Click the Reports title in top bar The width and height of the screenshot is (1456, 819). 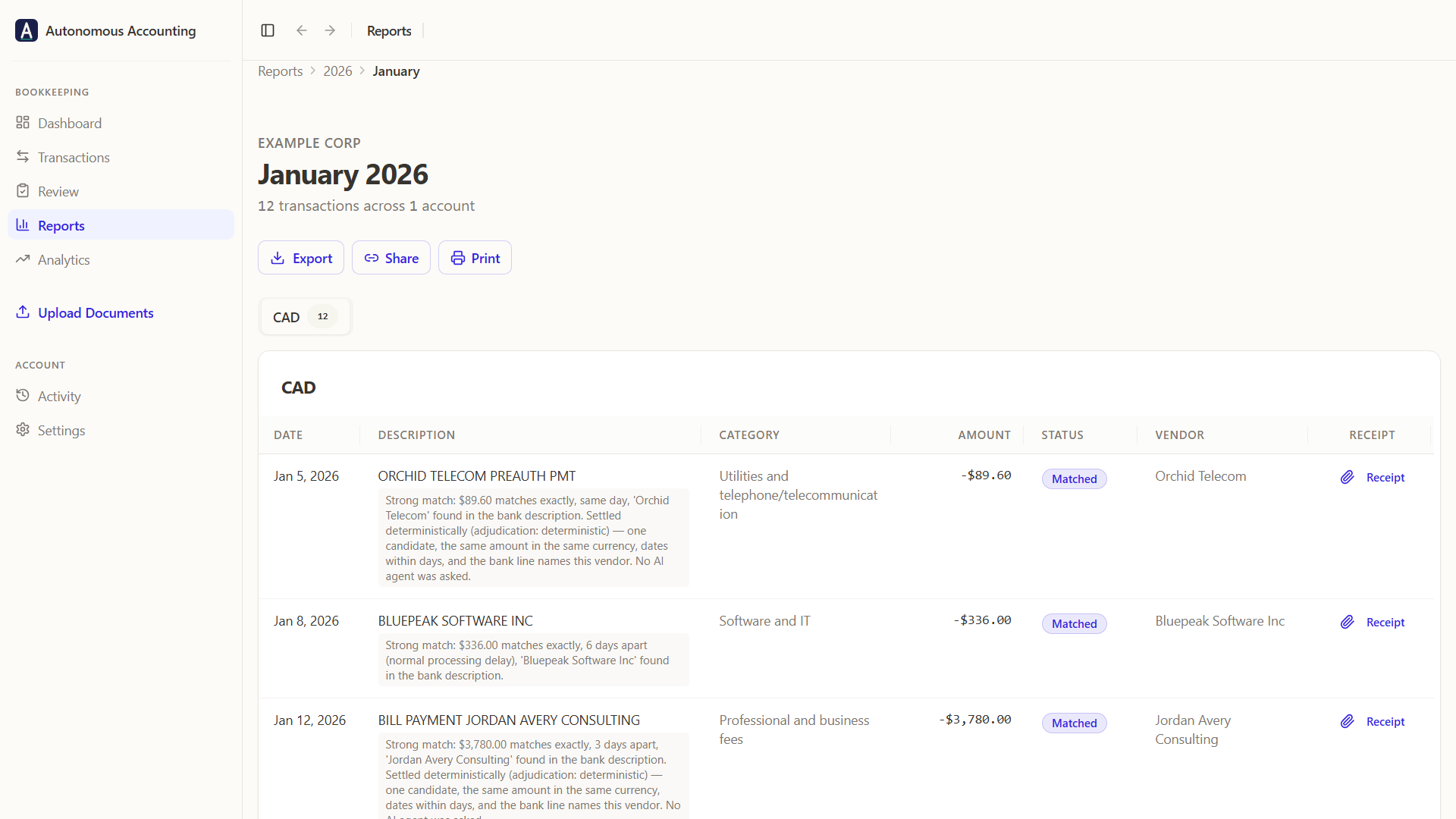pyautogui.click(x=389, y=30)
